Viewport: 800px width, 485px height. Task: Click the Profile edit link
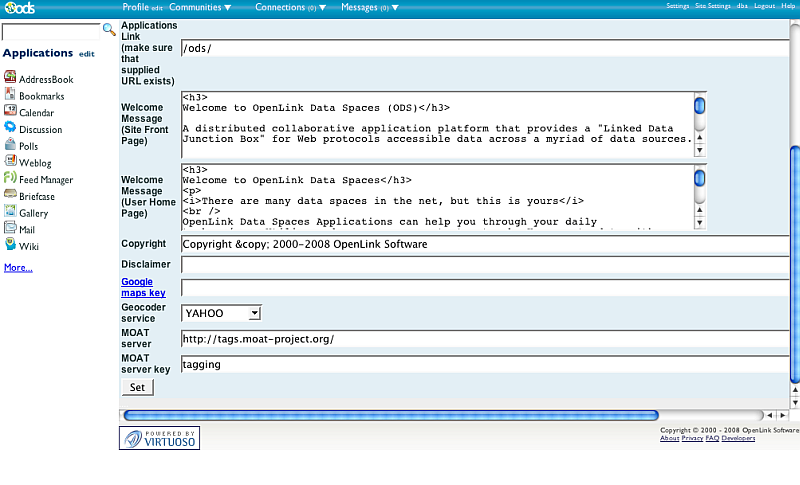tap(157, 8)
